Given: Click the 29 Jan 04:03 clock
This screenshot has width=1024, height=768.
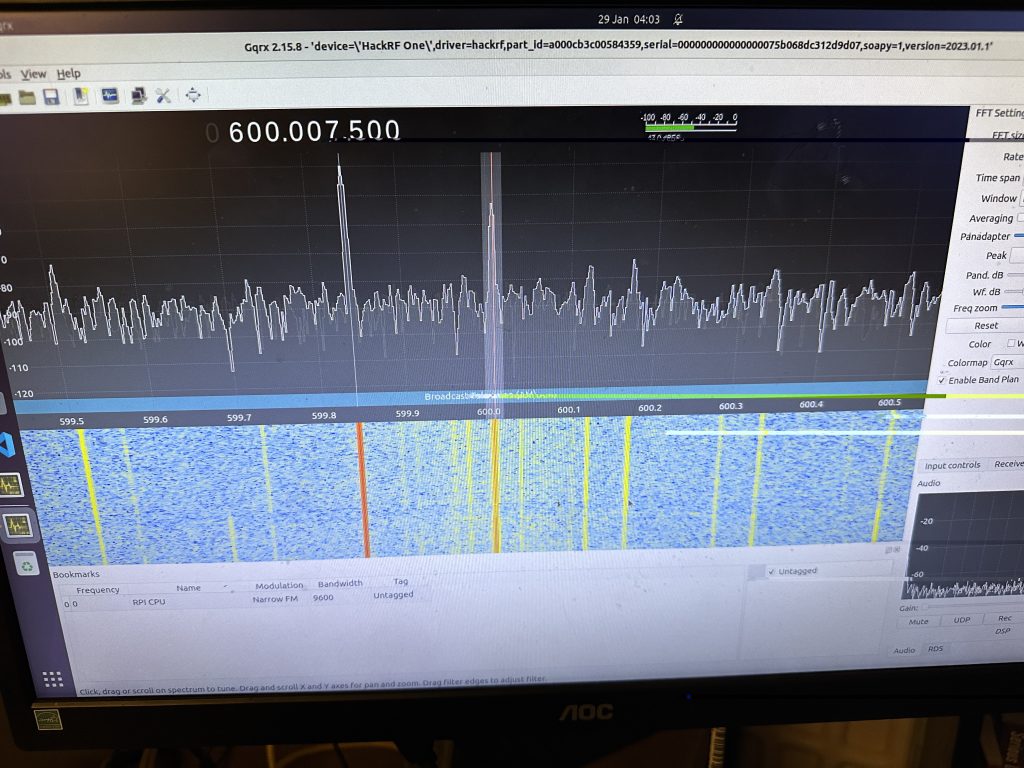Looking at the screenshot, I should pyautogui.click(x=628, y=20).
